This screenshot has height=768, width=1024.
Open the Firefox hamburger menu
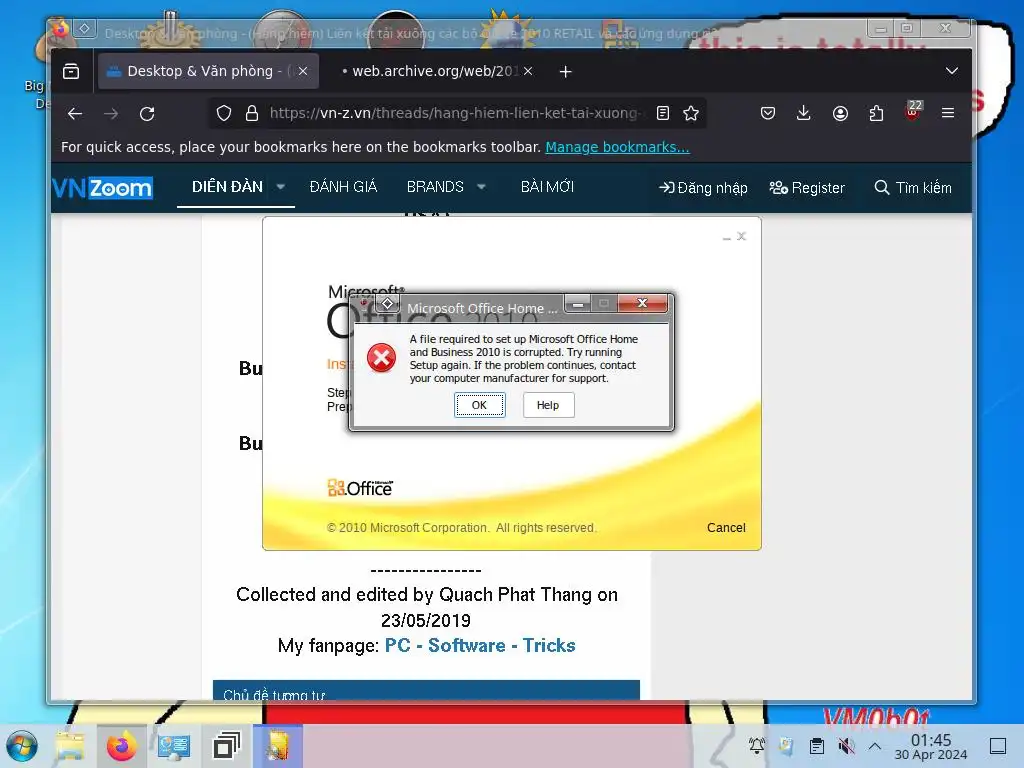(x=948, y=114)
